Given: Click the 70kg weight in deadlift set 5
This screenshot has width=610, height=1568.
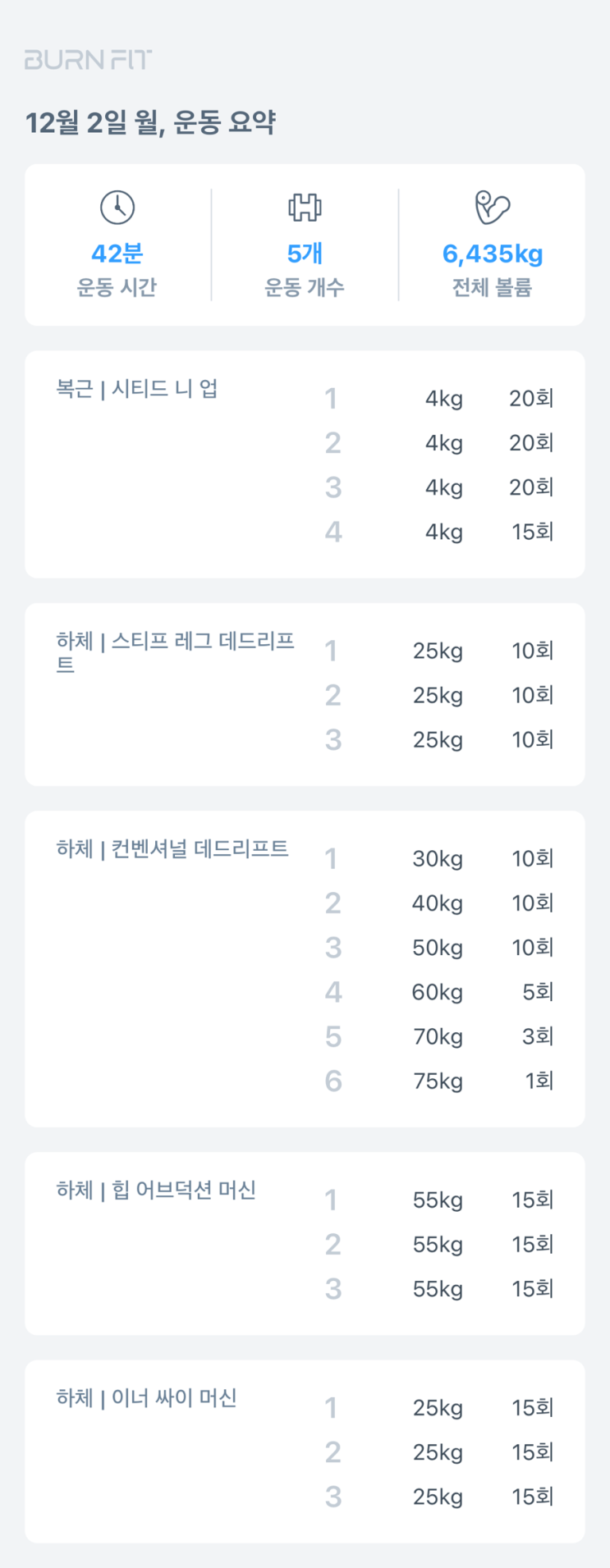Looking at the screenshot, I should pyautogui.click(x=438, y=1037).
